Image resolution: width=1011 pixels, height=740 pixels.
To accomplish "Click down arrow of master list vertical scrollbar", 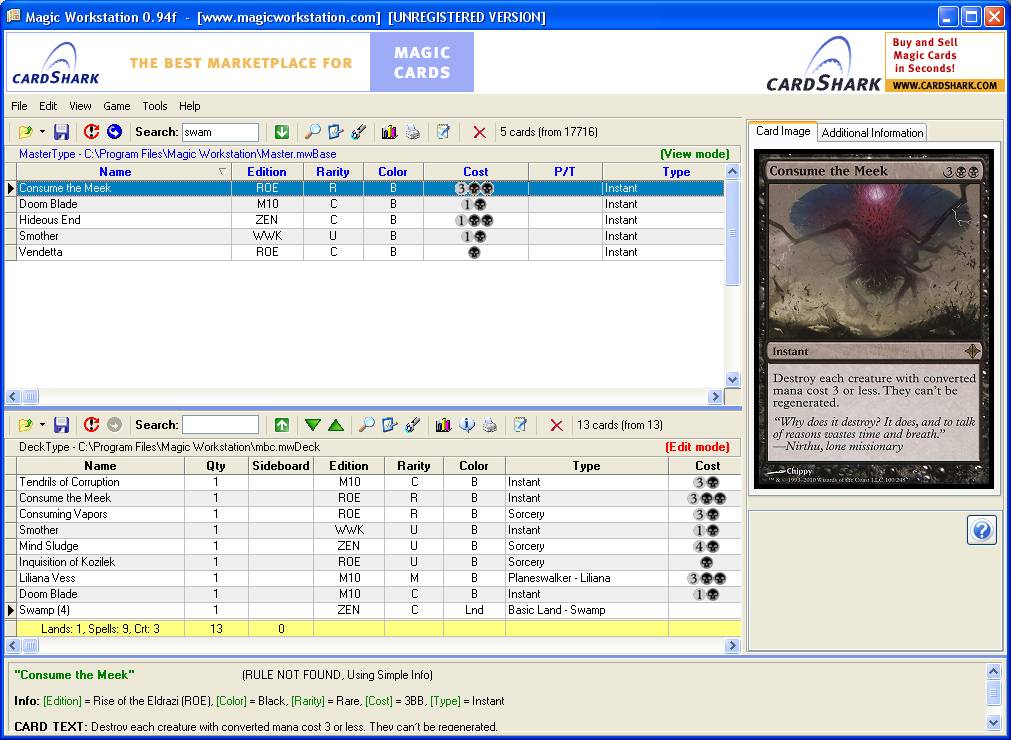I will (x=732, y=379).
